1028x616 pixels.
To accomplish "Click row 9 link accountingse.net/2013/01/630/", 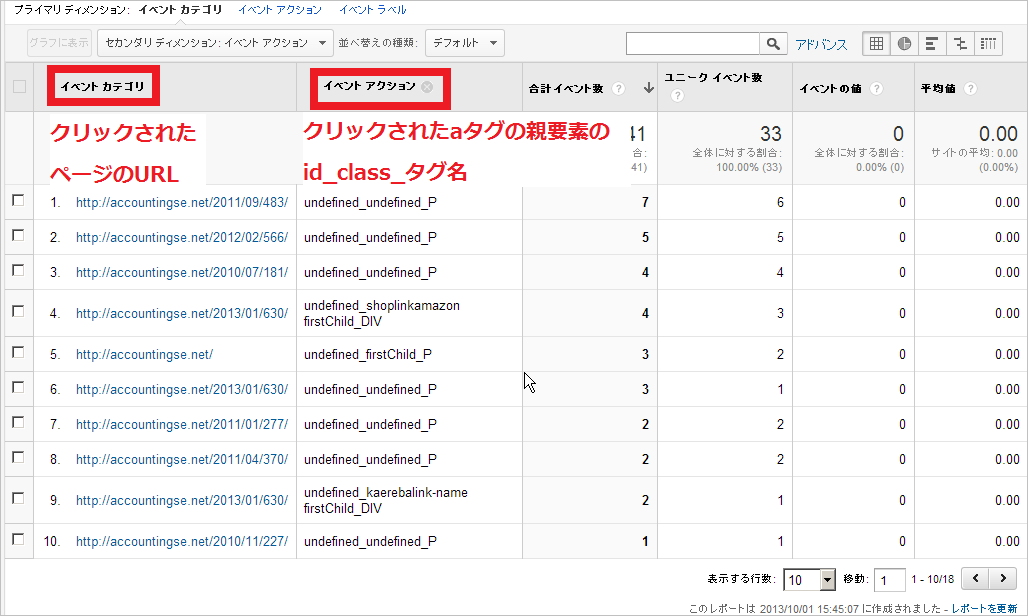I will point(182,501).
